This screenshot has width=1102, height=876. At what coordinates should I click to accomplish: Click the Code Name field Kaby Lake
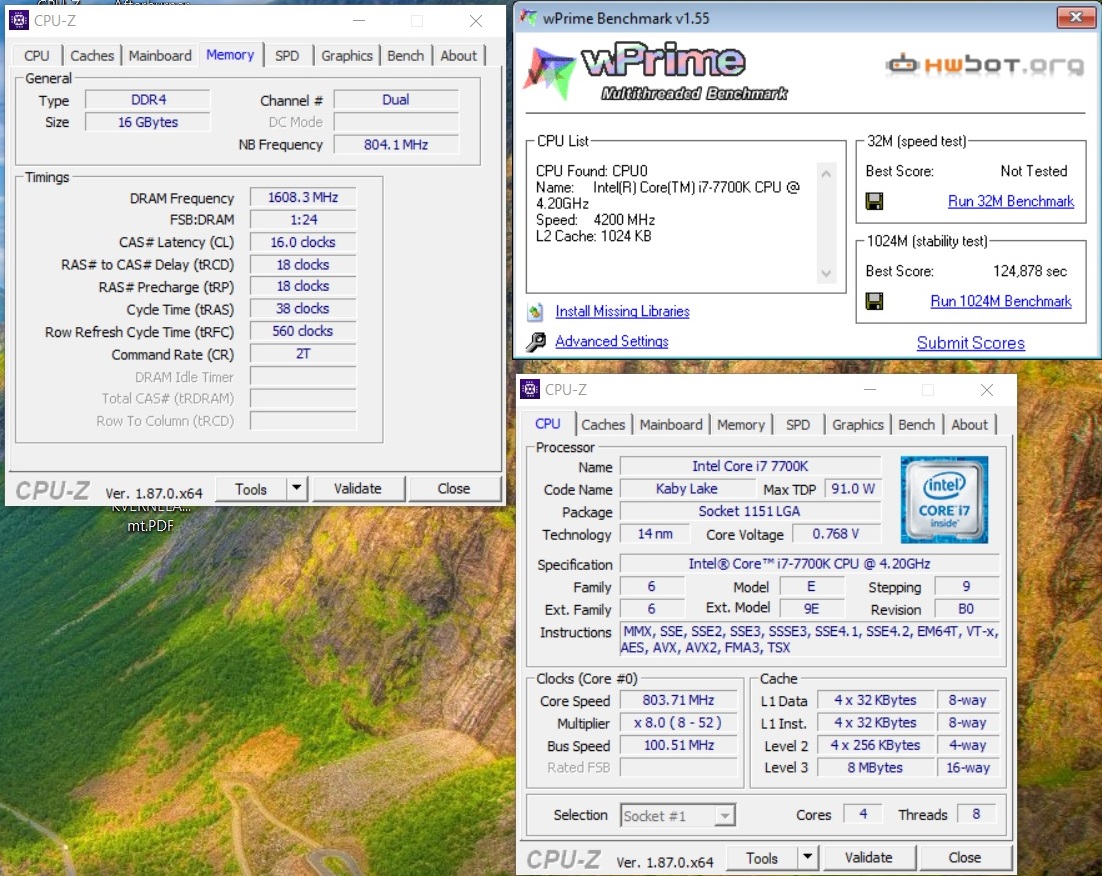click(687, 489)
